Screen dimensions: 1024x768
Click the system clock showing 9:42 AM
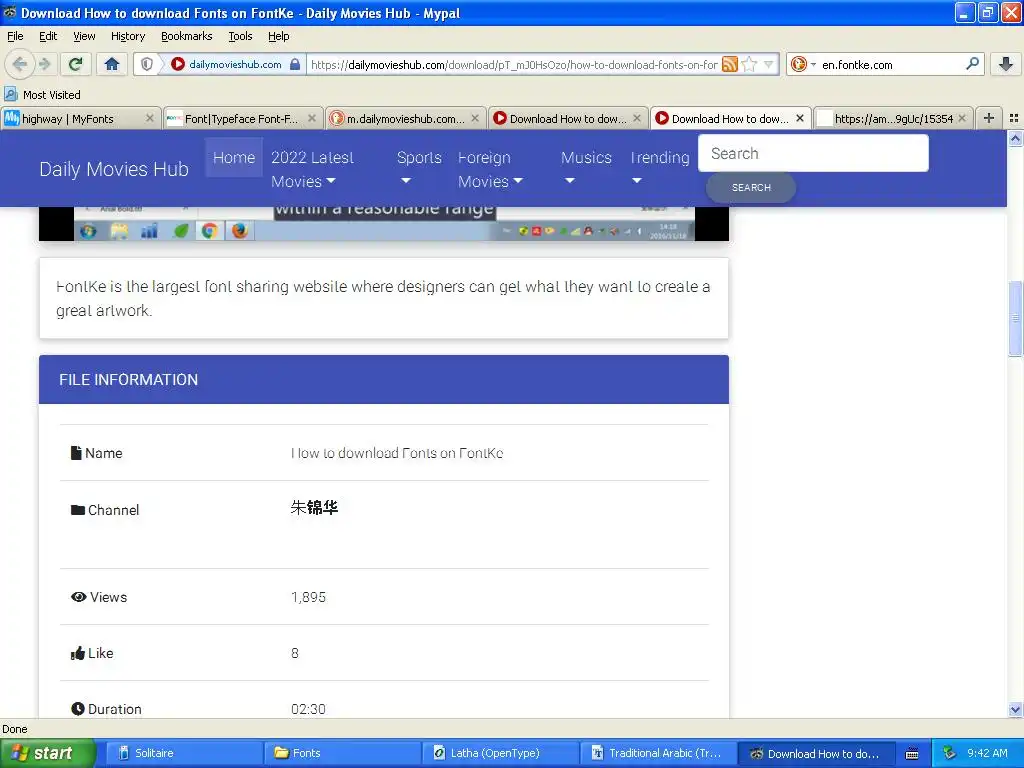click(x=987, y=753)
